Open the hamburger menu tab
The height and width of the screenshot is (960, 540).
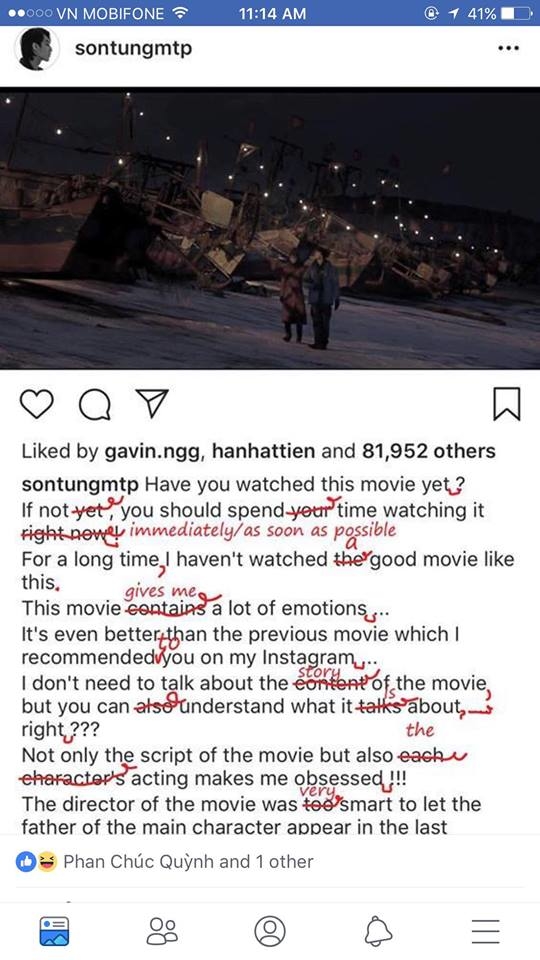486,931
